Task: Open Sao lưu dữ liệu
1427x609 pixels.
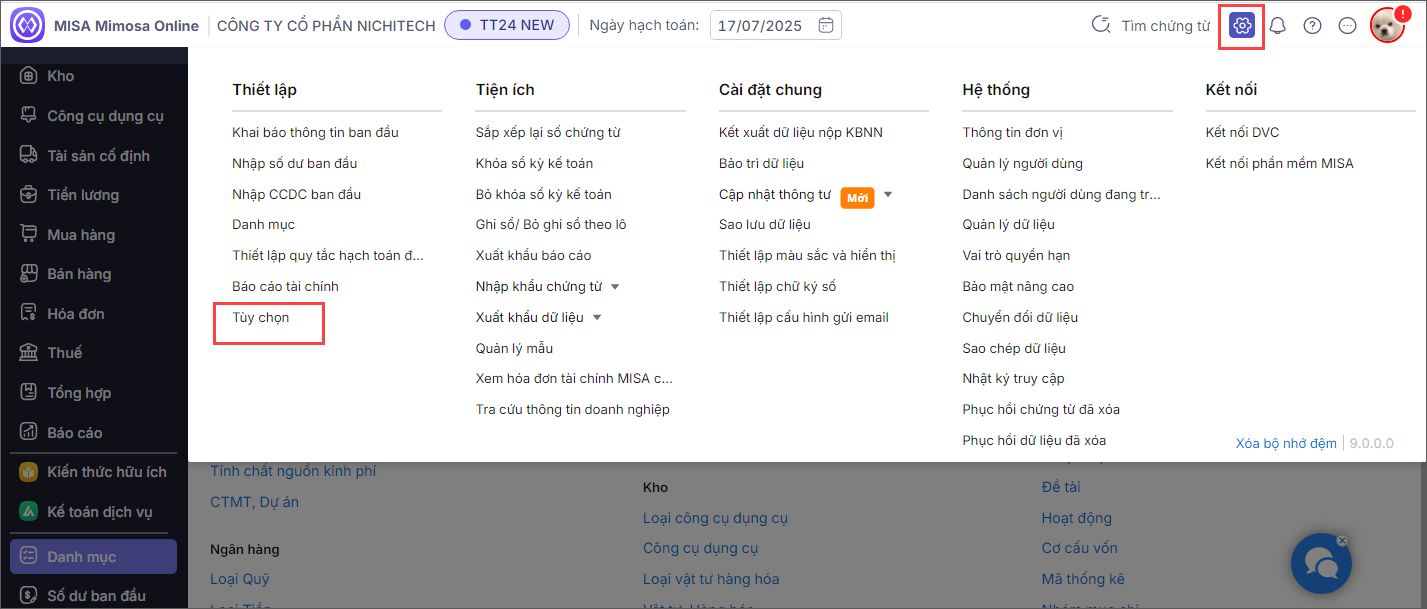Action: 765,225
